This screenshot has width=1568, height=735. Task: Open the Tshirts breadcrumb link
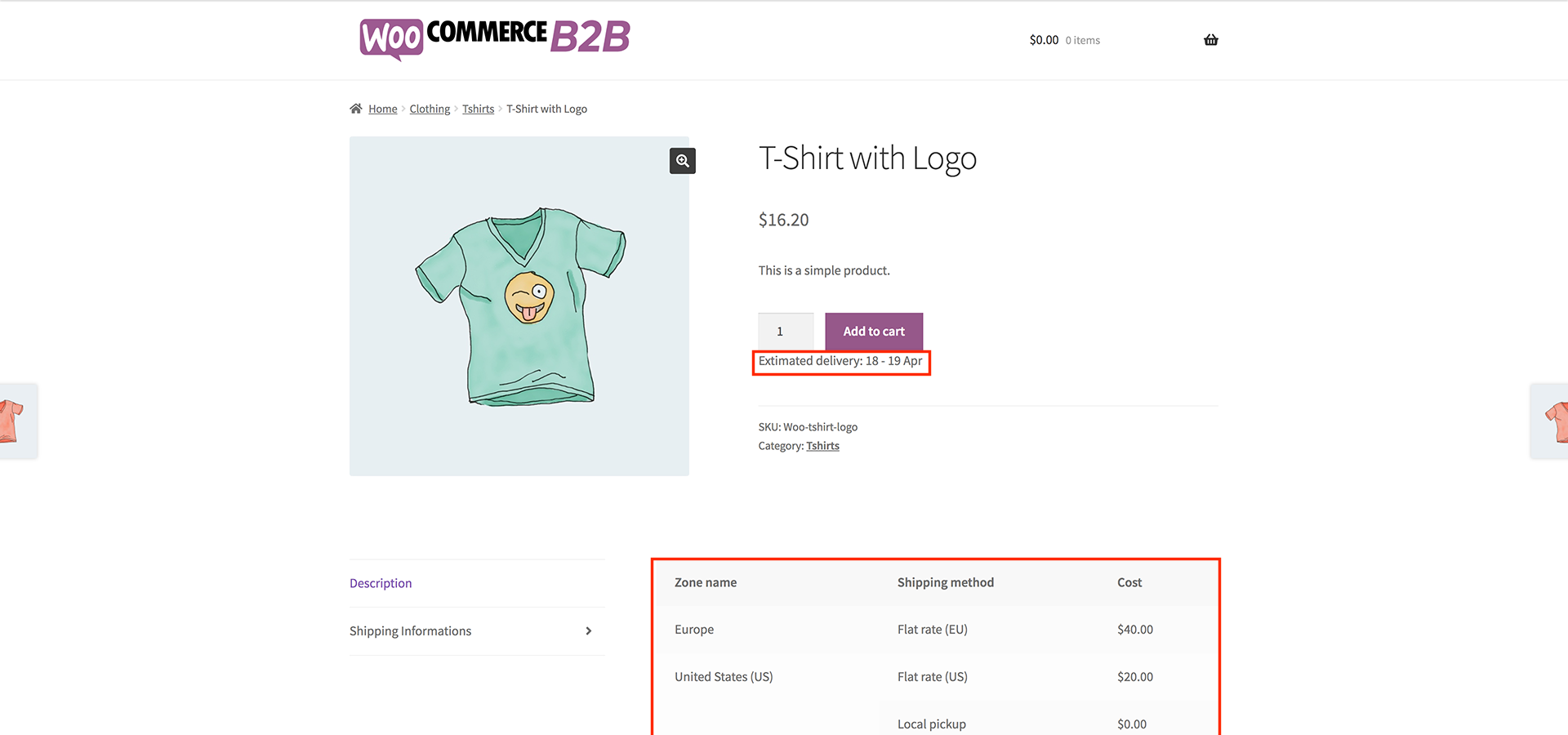[478, 109]
